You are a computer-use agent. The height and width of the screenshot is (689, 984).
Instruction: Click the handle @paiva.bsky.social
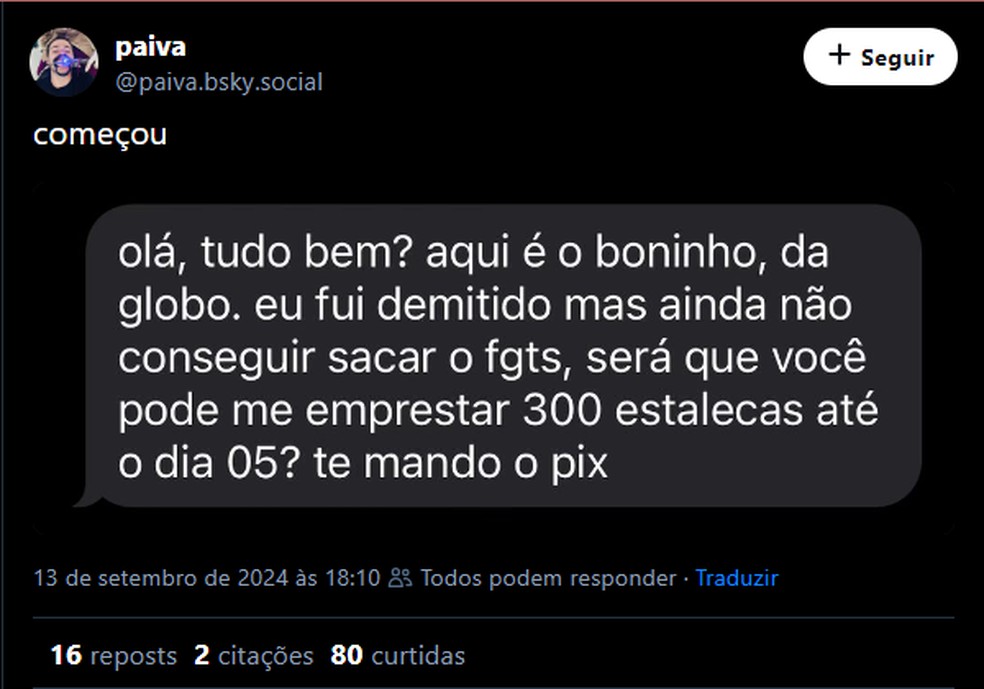tap(218, 82)
